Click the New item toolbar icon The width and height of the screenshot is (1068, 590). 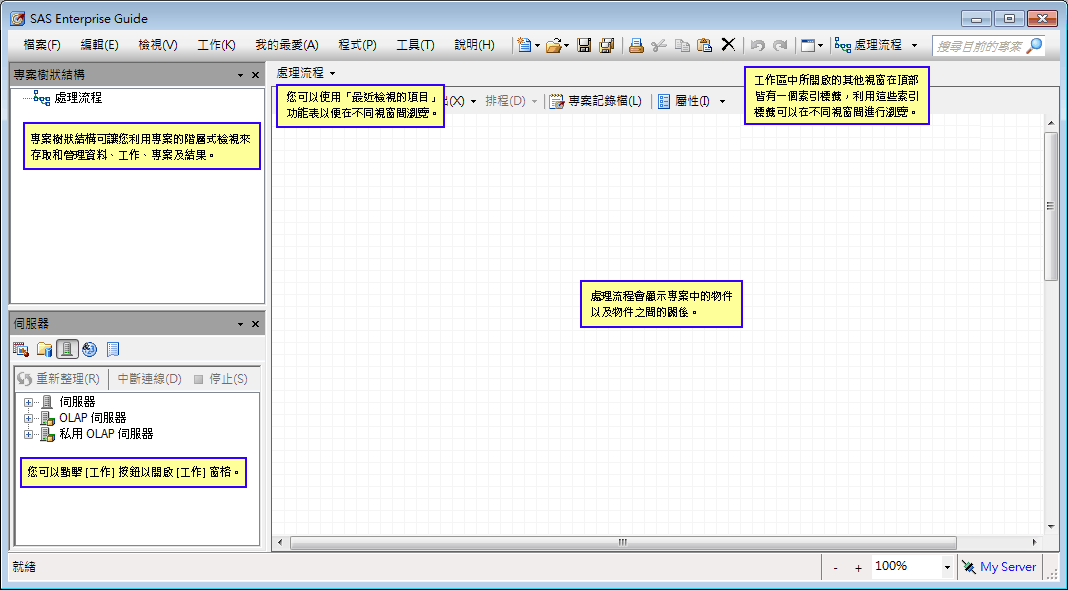pos(524,45)
